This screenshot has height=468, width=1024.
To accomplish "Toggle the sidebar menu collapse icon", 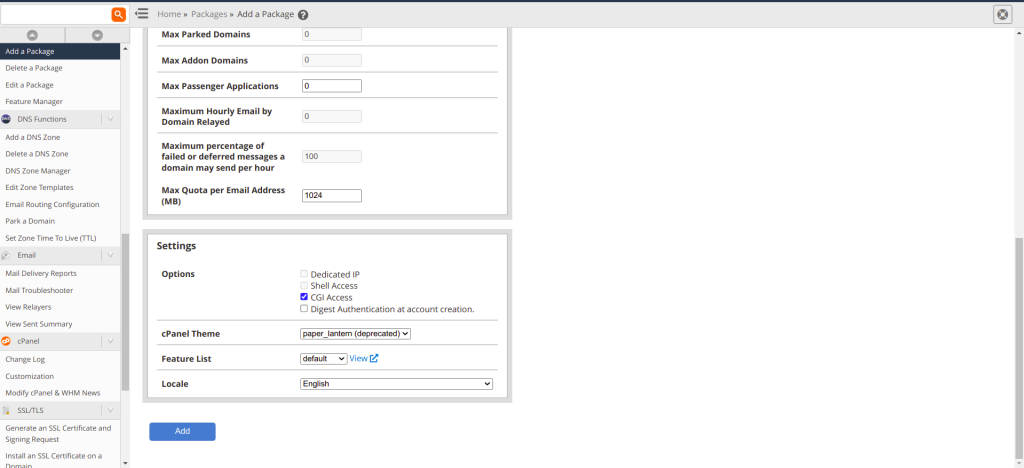I will 142,14.
